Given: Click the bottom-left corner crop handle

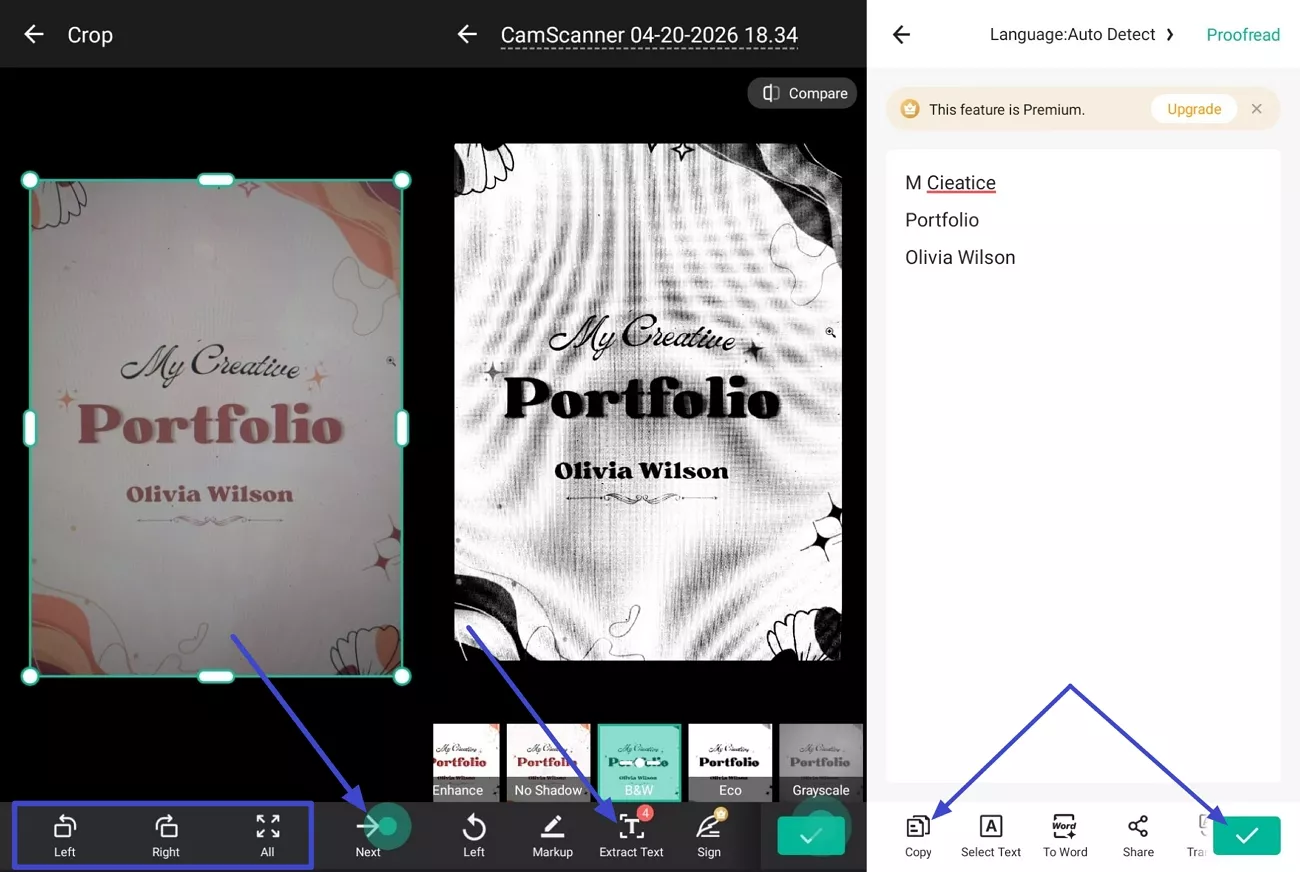Looking at the screenshot, I should pos(30,676).
